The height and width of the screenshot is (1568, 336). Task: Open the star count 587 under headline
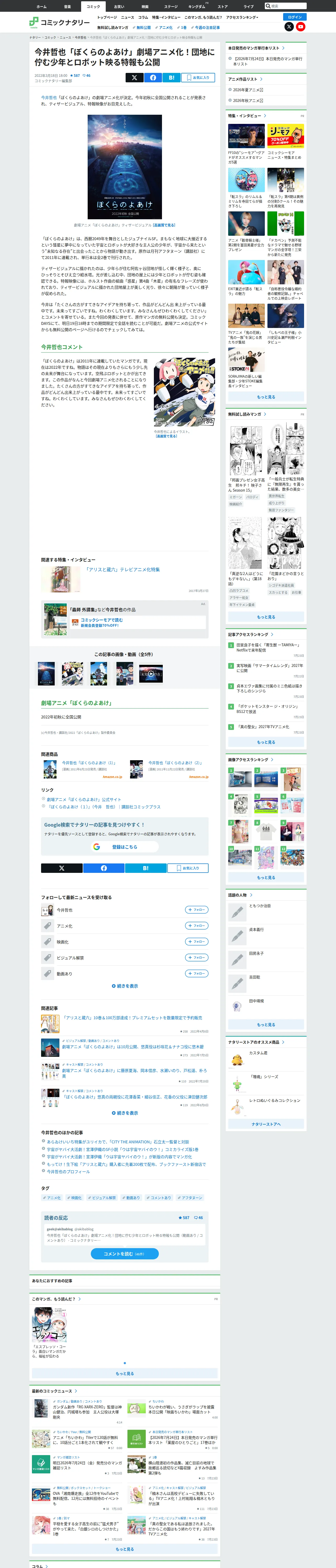point(75,76)
